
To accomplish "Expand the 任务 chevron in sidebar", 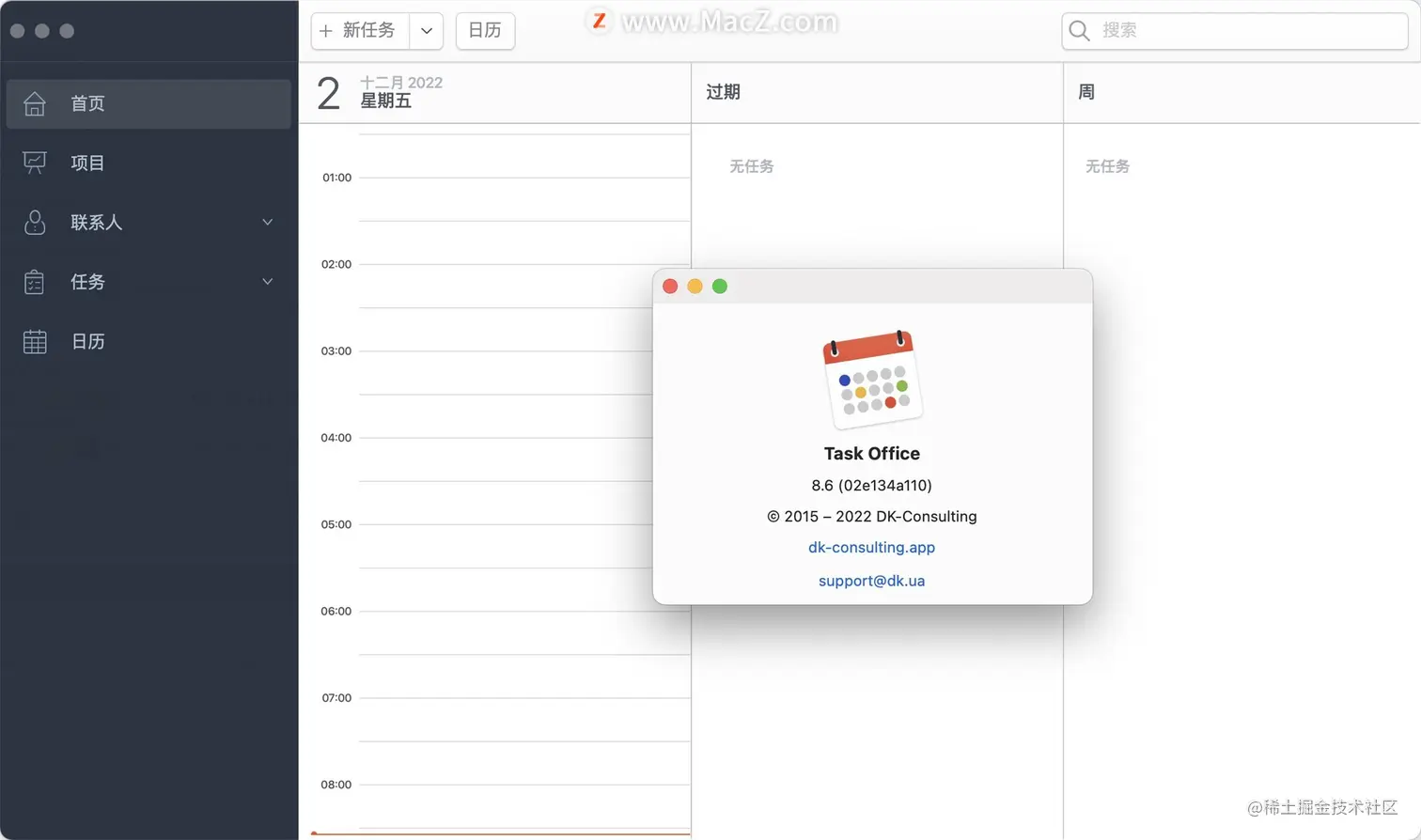I will [x=268, y=282].
